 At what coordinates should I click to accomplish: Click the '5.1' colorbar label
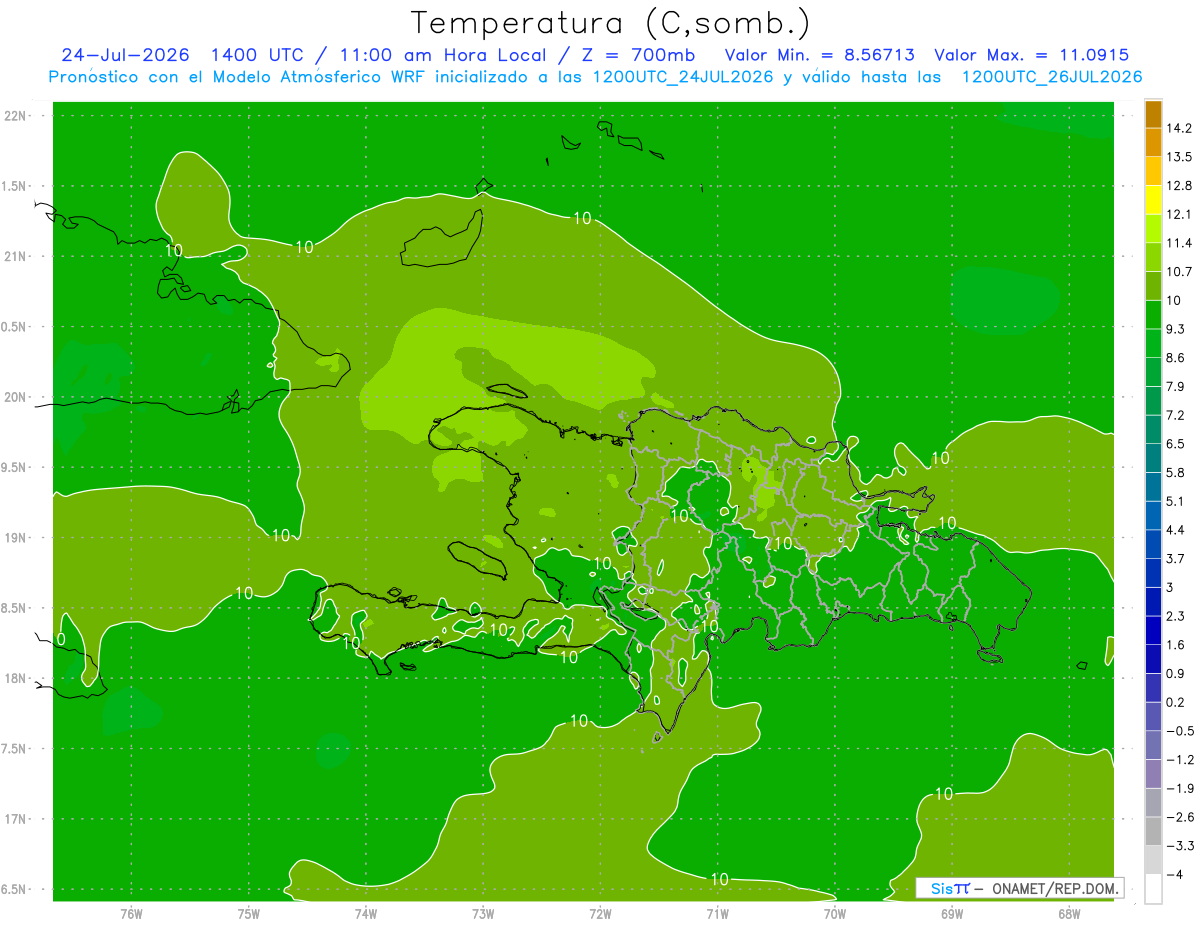tap(1175, 501)
